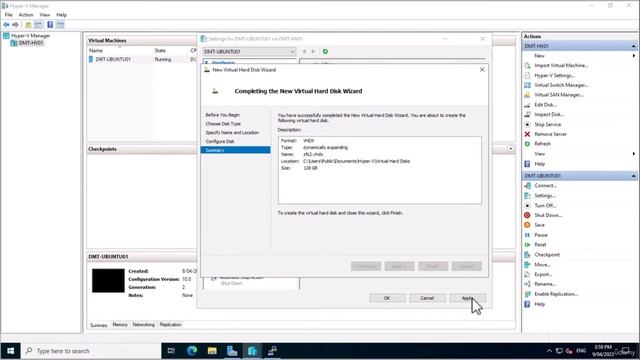Open Hyper-V Settings from Actions pane
The width and height of the screenshot is (640, 360).
(x=554, y=76)
